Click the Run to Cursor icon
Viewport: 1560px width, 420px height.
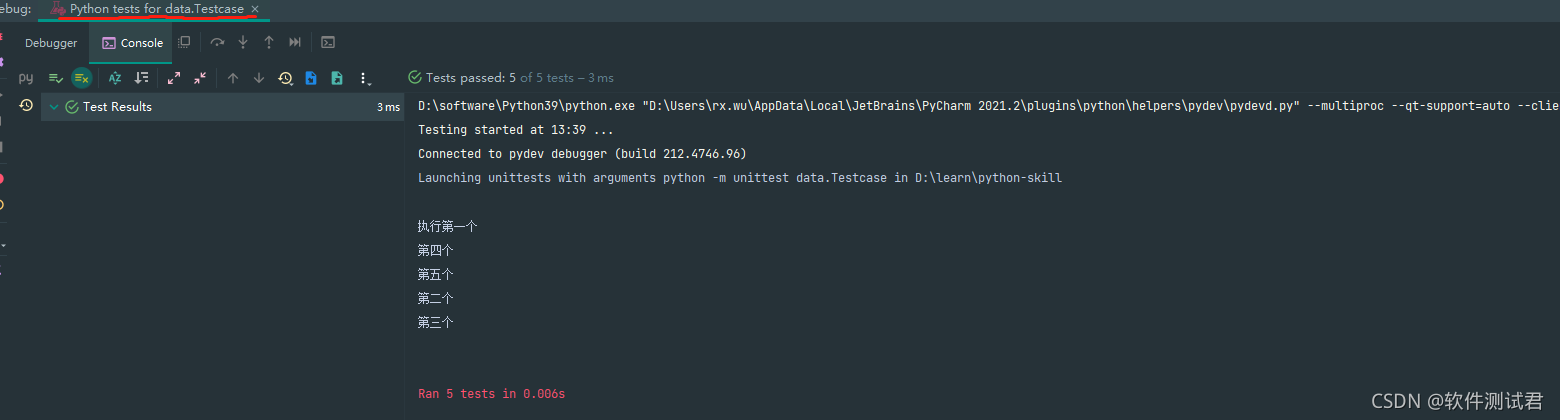click(295, 42)
